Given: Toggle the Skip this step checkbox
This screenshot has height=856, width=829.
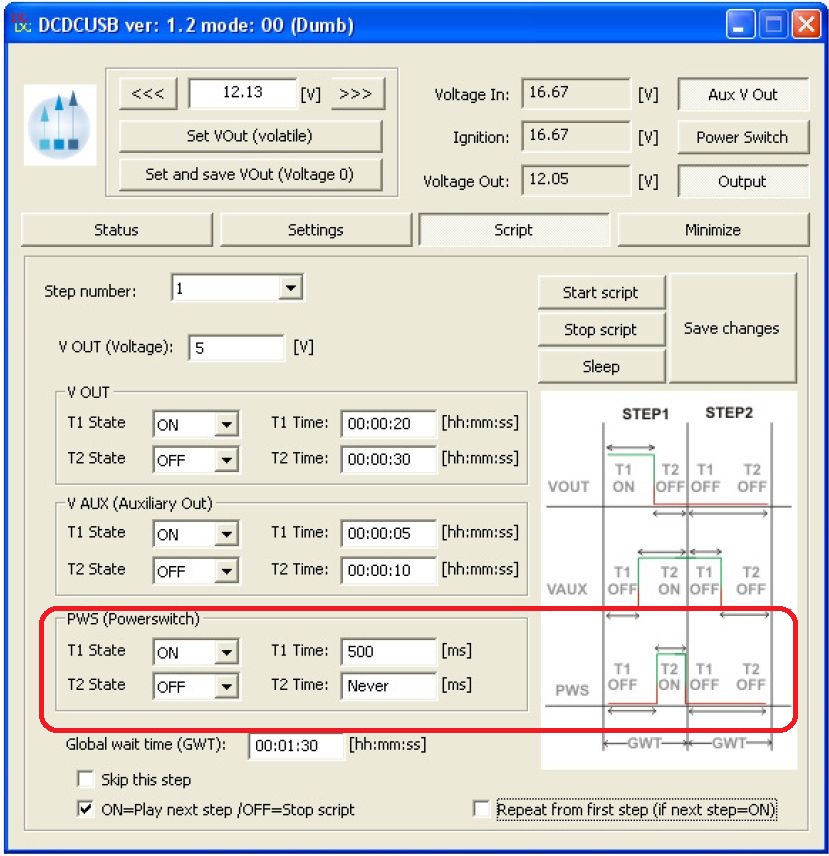Looking at the screenshot, I should 85,779.
